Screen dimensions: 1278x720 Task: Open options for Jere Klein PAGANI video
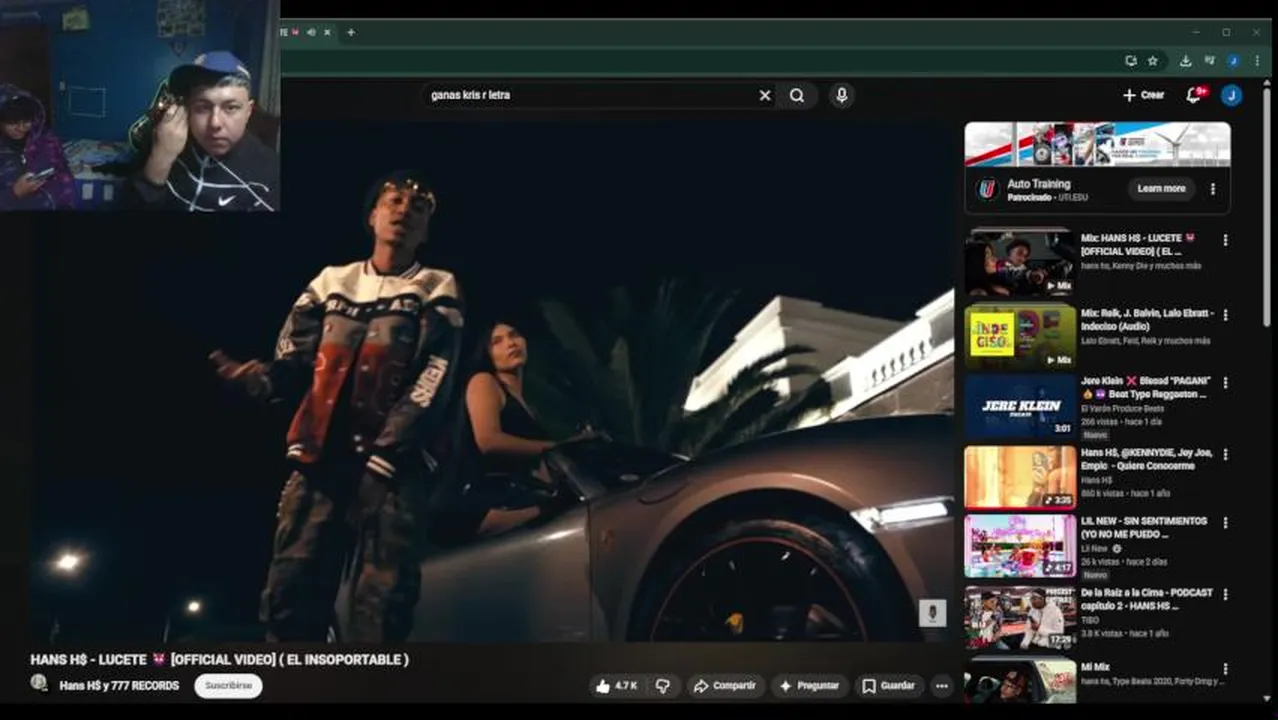coord(1225,382)
